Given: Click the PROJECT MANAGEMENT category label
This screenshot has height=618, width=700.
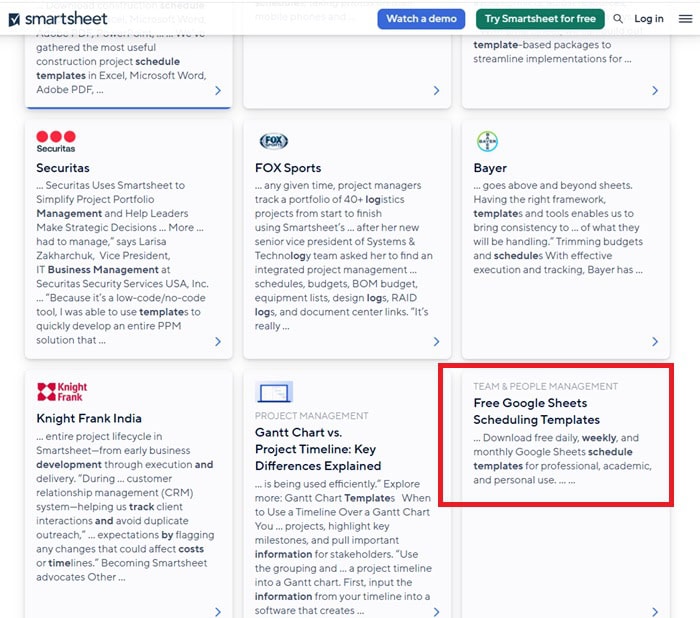Looking at the screenshot, I should (x=312, y=416).
